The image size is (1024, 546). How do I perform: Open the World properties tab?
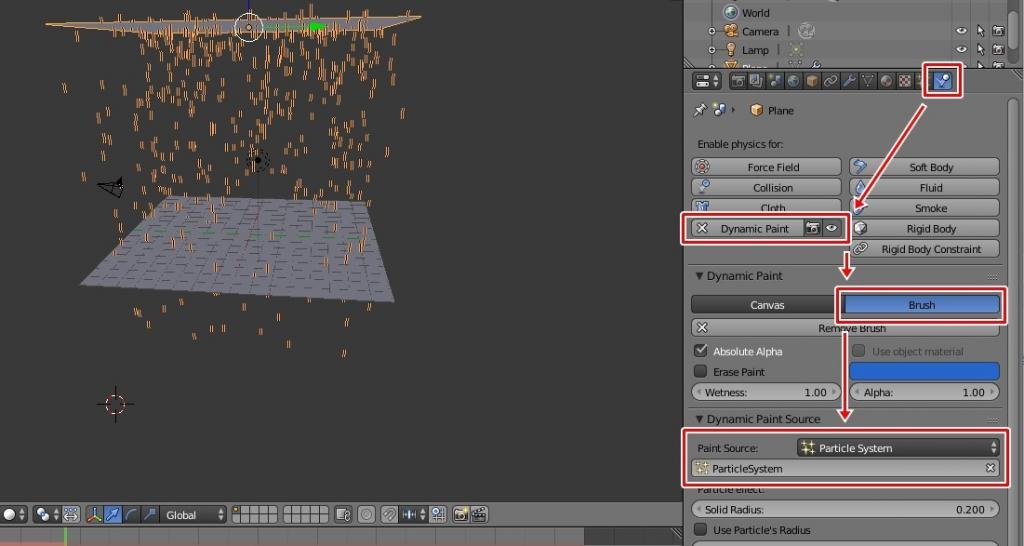tap(793, 81)
